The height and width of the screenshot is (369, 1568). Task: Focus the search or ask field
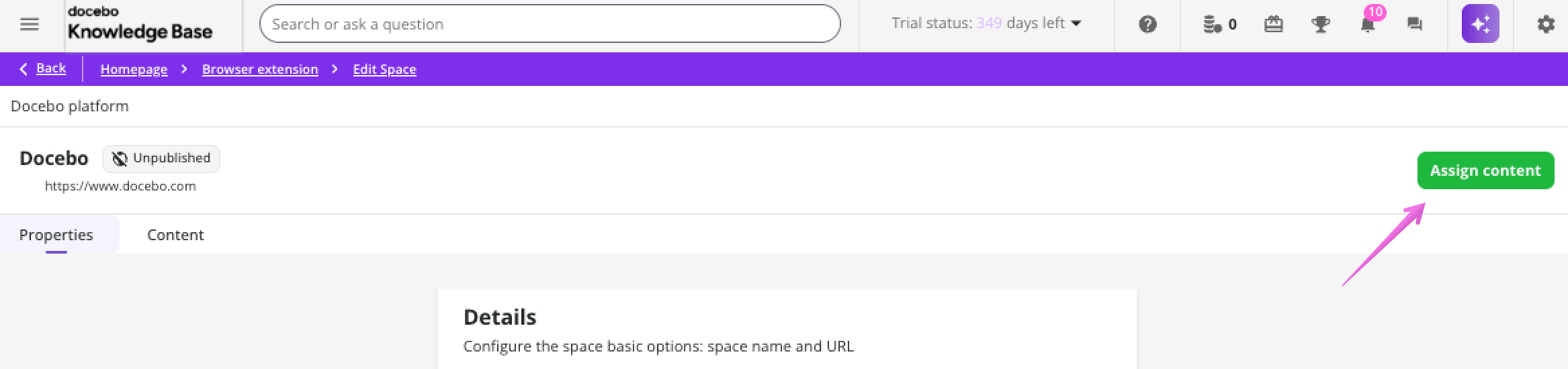(x=550, y=24)
